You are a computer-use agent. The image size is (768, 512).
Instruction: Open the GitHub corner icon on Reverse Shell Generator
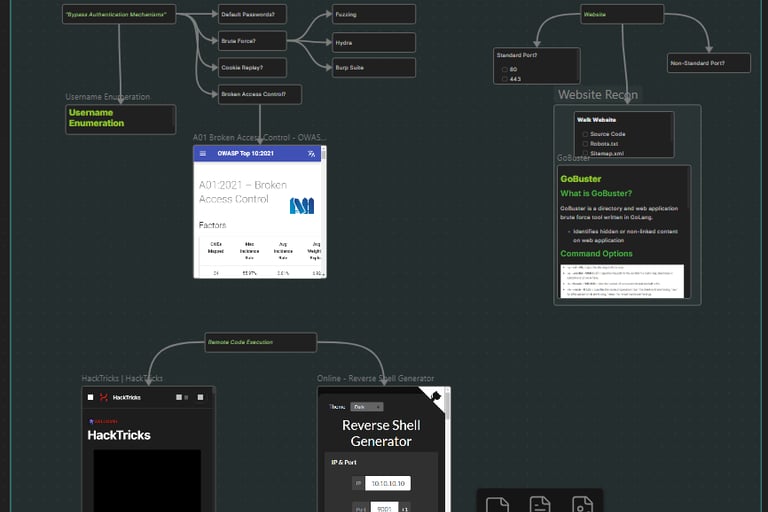click(435, 396)
